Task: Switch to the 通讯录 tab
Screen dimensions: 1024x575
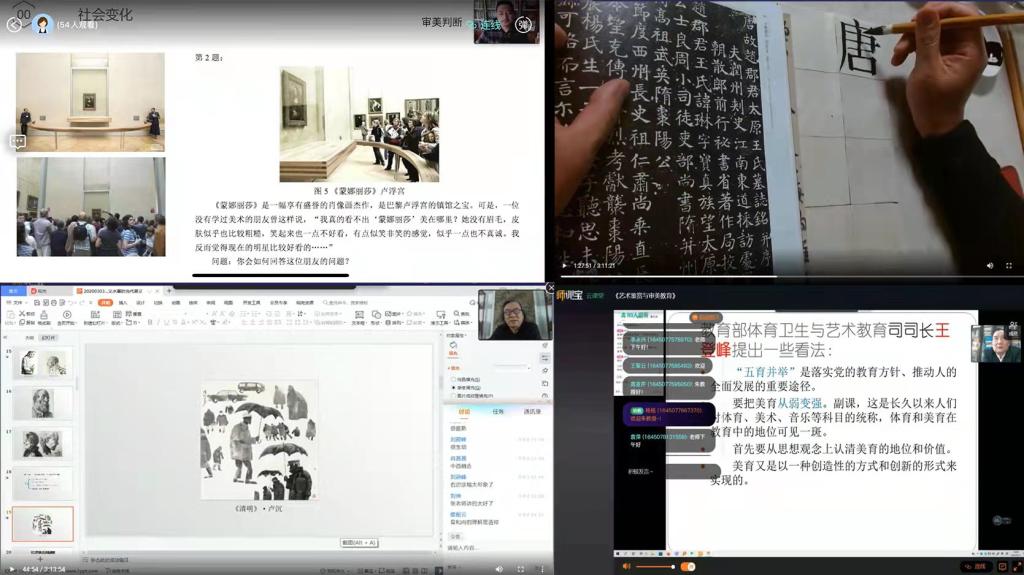Action: tap(532, 412)
